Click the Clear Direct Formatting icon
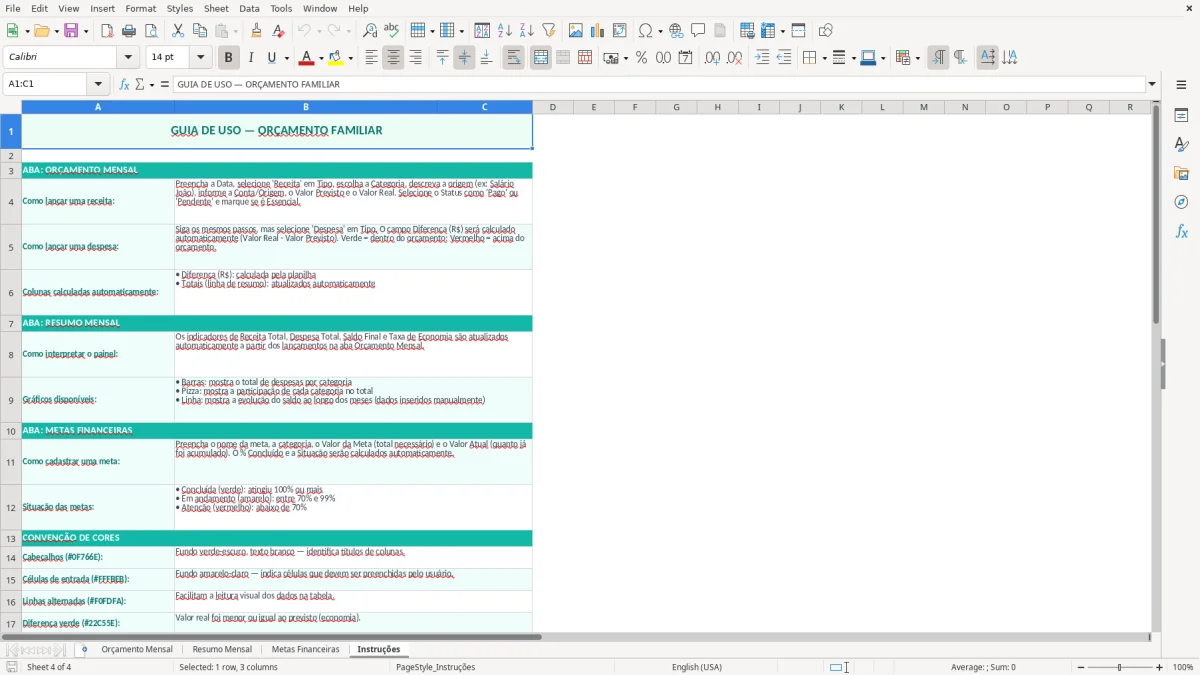Viewport: 1200px width, 675px height. 278,31
